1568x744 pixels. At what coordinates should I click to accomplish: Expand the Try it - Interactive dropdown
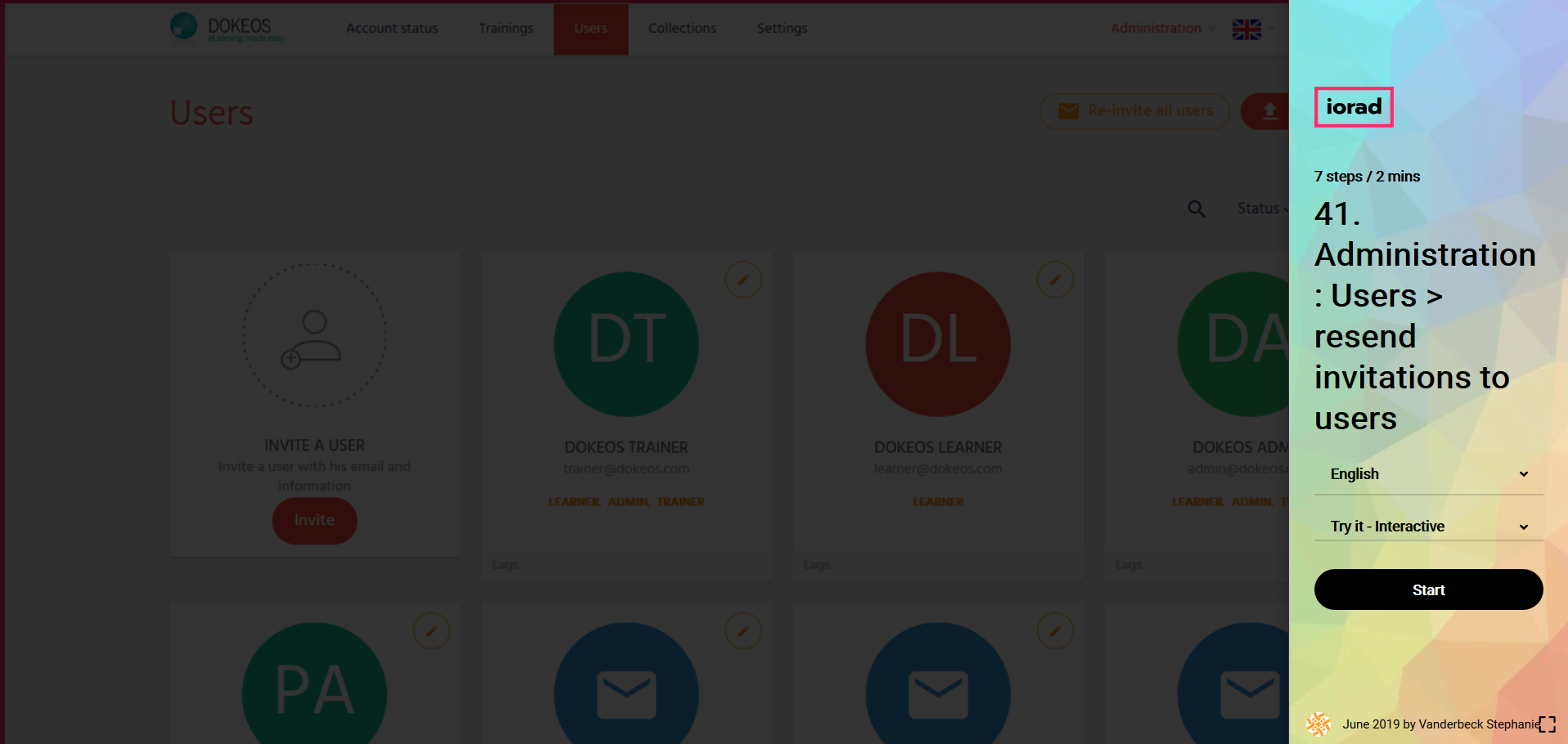pyautogui.click(x=1428, y=527)
